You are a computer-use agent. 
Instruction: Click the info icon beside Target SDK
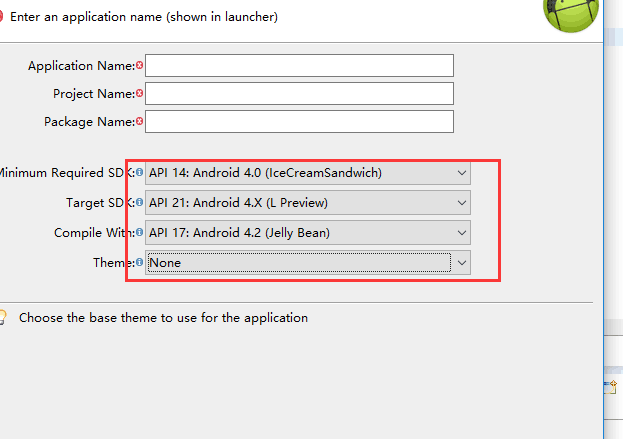[139, 202]
